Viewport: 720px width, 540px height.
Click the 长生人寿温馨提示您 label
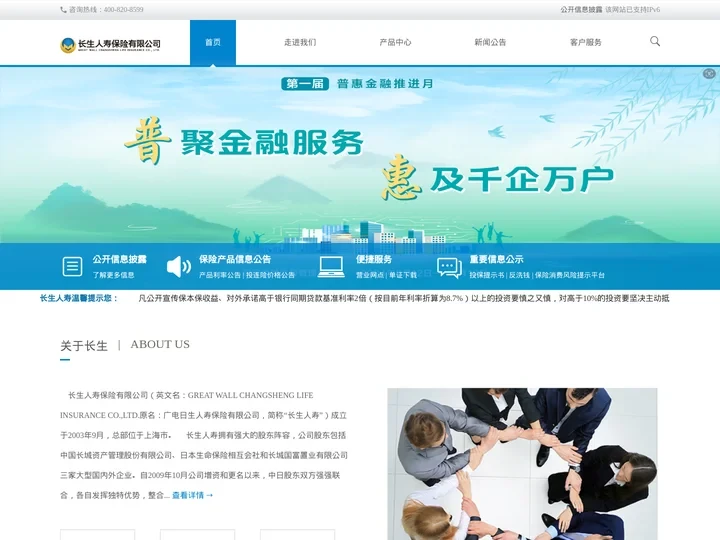[x=79, y=298]
